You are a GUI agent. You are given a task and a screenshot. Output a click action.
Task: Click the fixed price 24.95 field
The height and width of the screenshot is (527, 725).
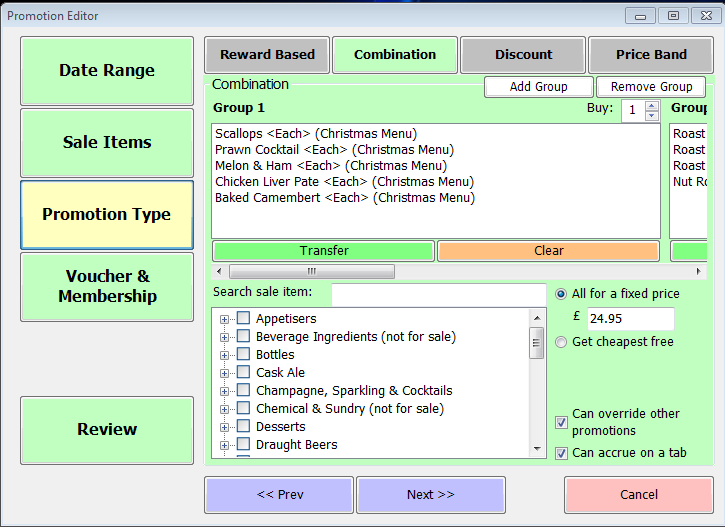(630, 319)
